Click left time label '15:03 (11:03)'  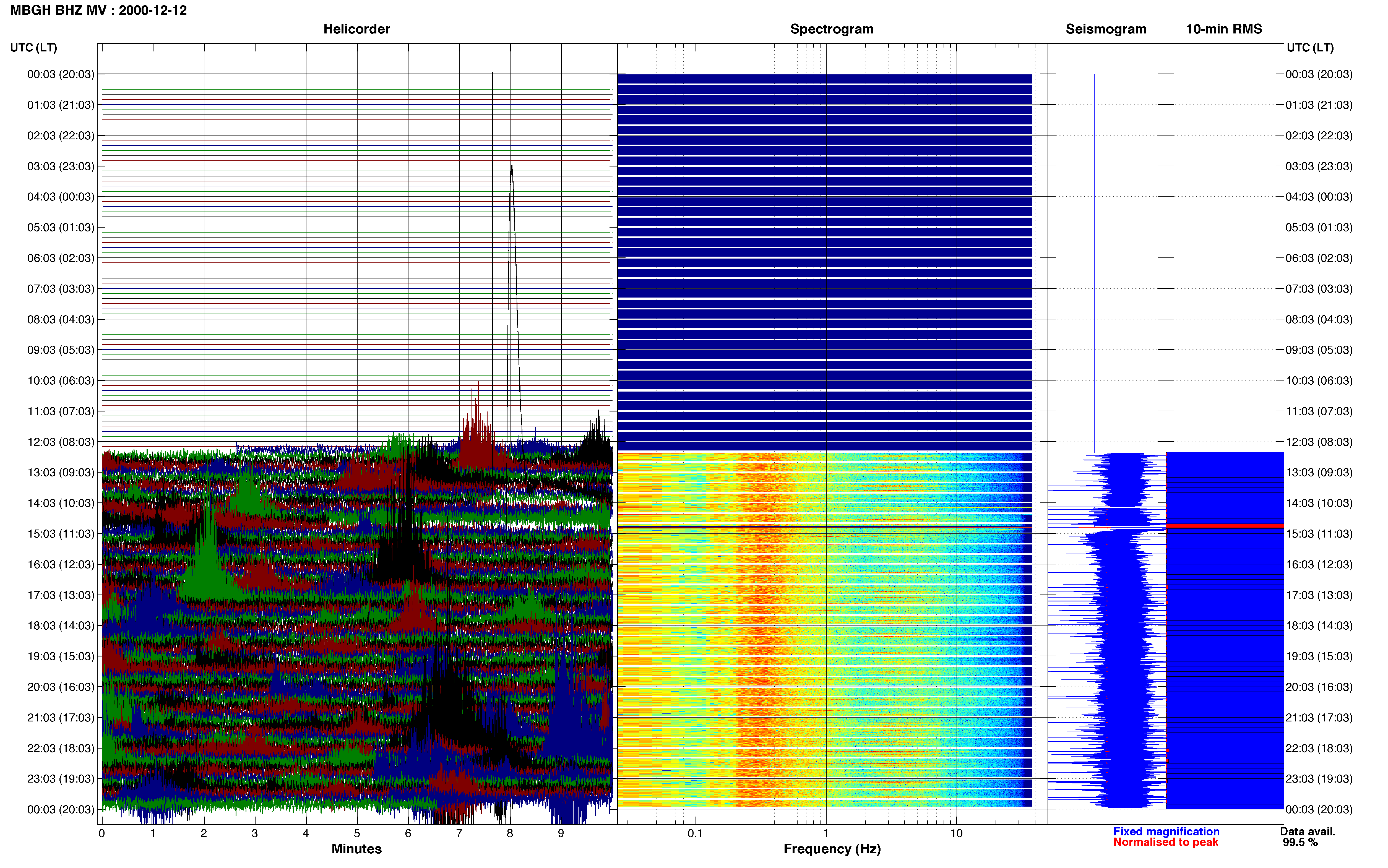61,534
